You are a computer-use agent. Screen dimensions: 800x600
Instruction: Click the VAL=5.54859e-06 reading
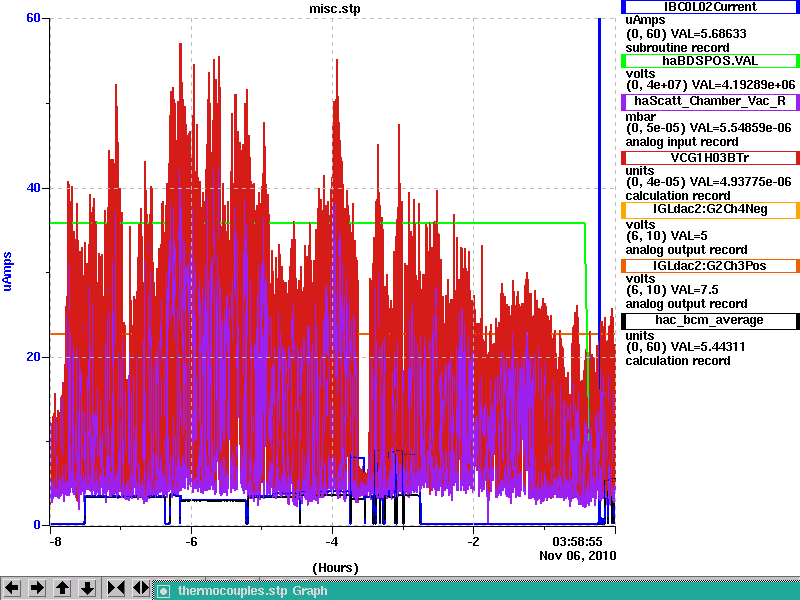click(x=740, y=128)
